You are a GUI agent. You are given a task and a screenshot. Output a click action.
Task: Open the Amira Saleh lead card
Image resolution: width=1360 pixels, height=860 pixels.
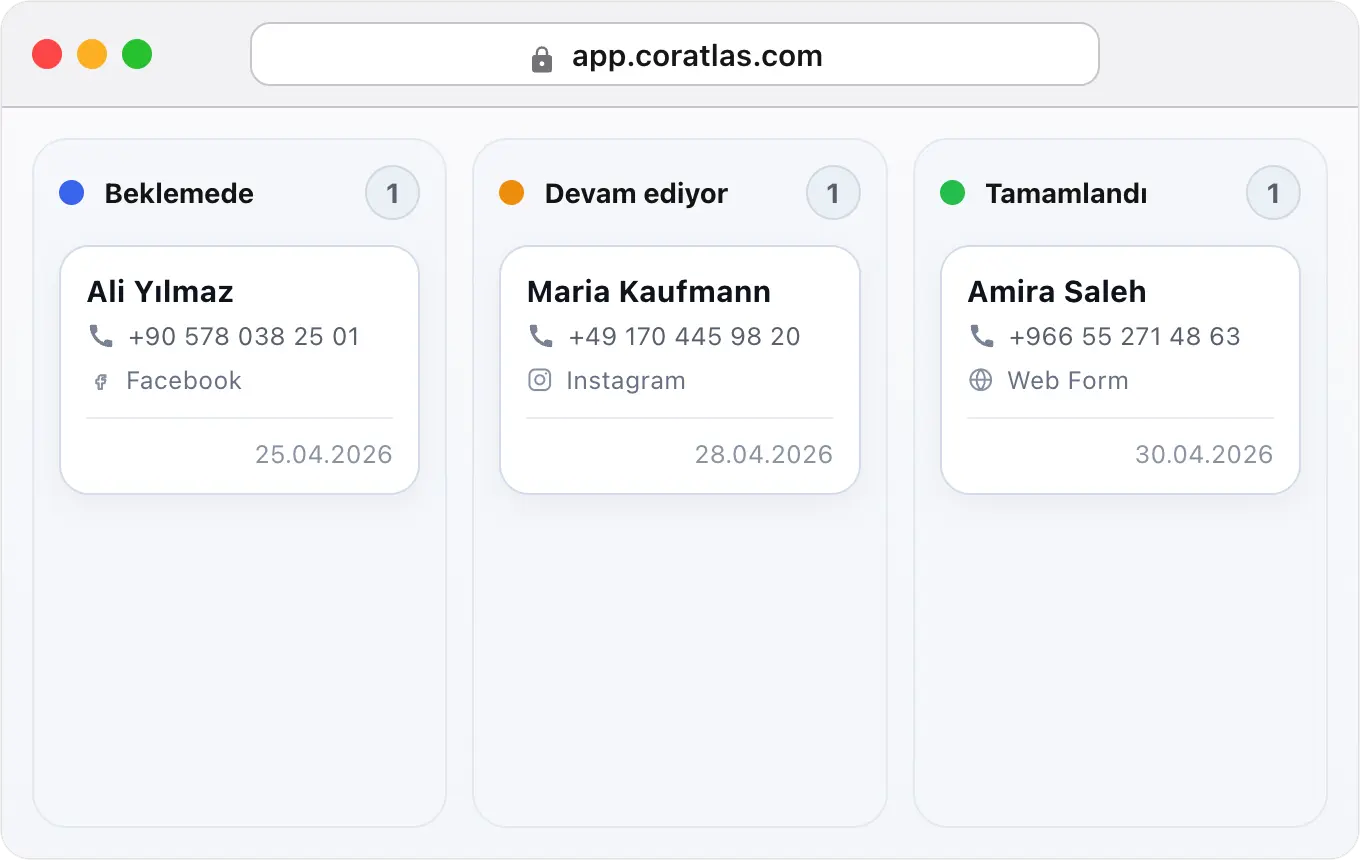[x=1120, y=370]
